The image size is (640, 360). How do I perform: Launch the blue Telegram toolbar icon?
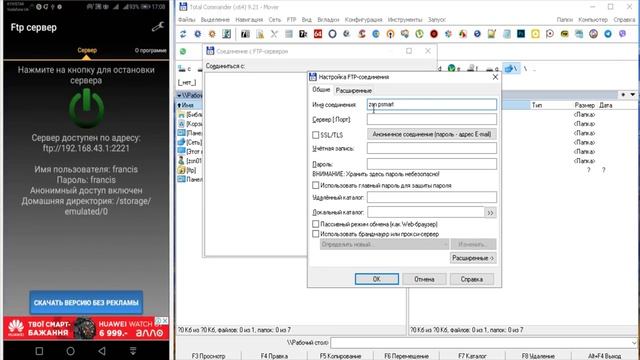[608, 34]
